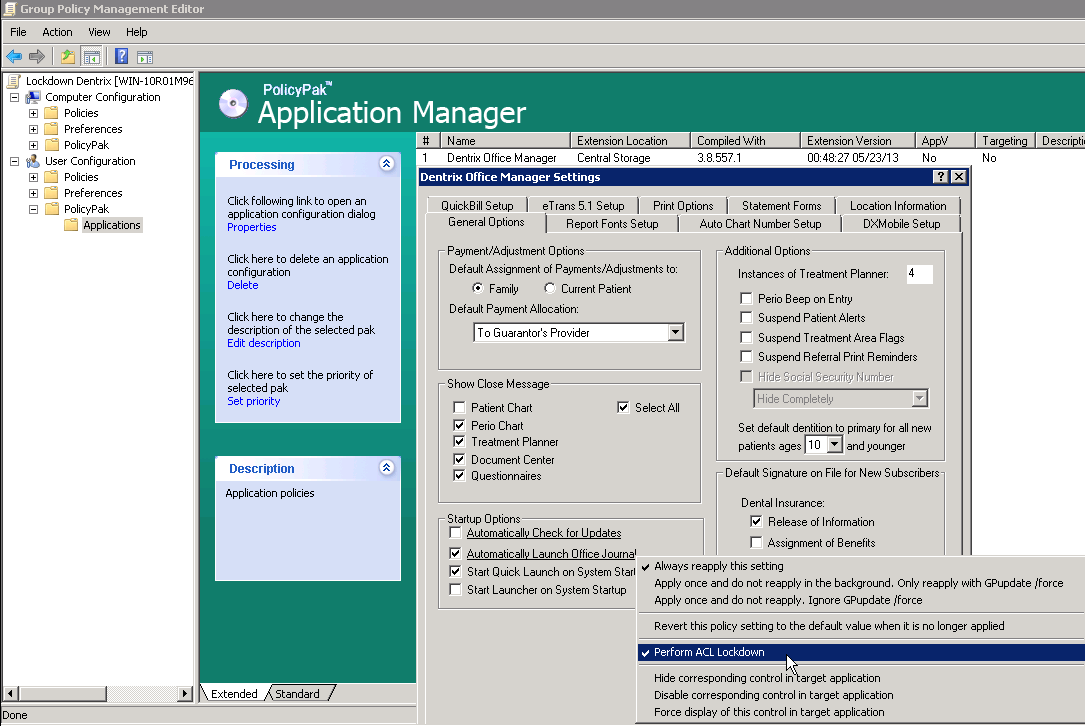Open the Action menu

pos(57,32)
